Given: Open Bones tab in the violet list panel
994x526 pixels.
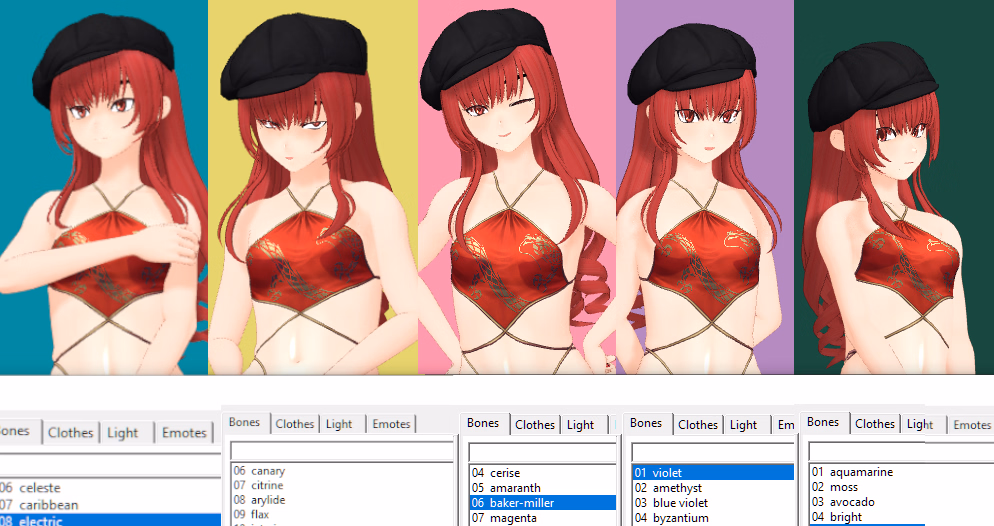Looking at the screenshot, I should tap(646, 423).
